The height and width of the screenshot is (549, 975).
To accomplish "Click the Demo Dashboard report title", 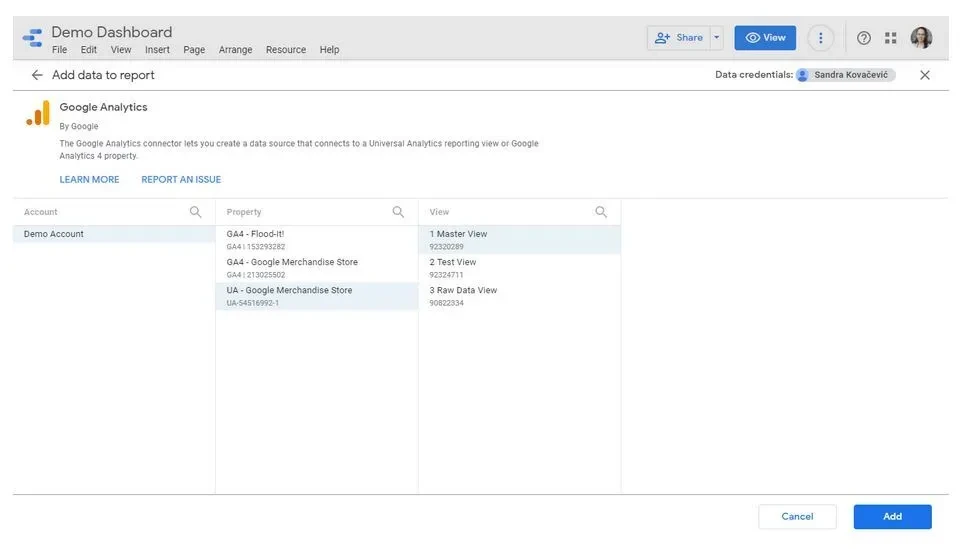I will [111, 32].
